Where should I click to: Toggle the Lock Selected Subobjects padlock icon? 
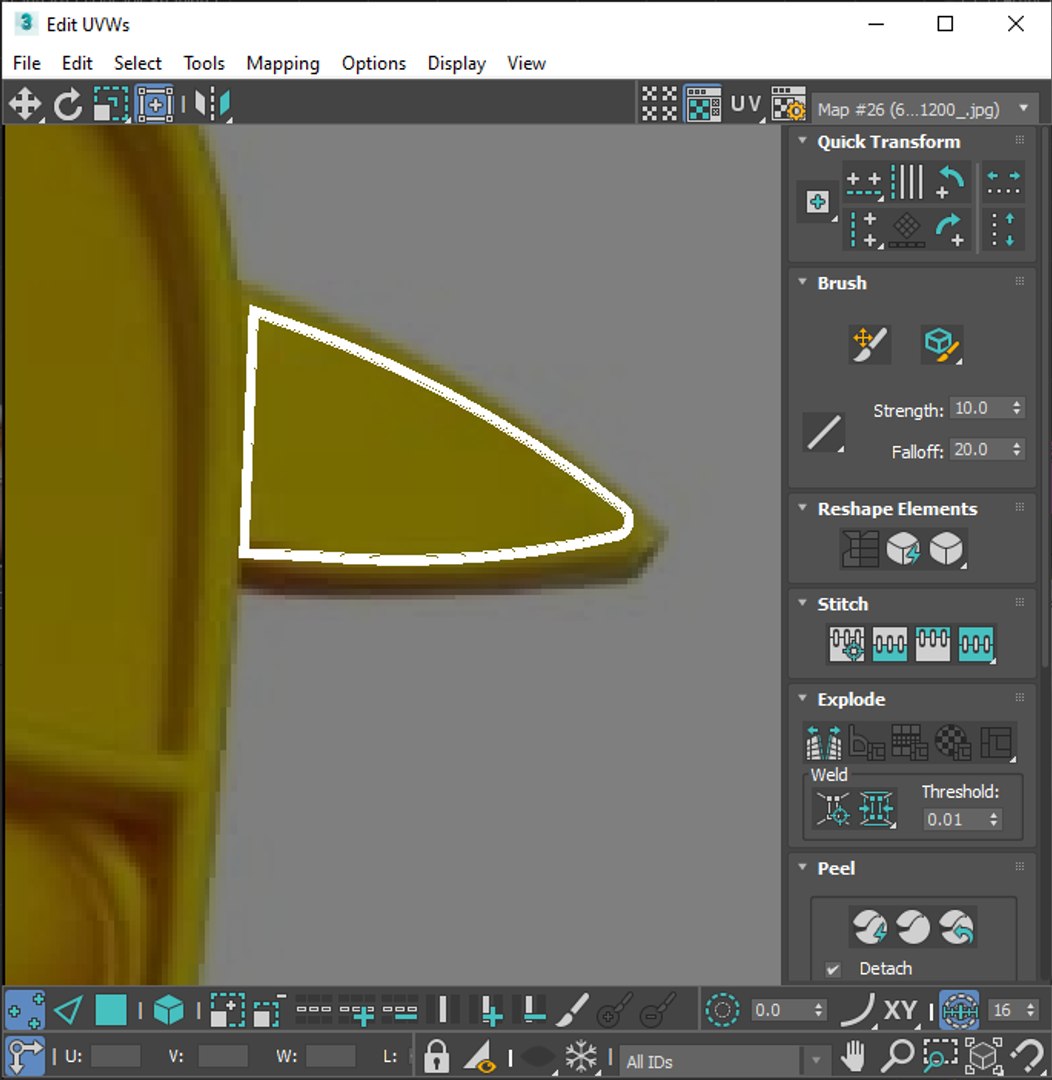click(436, 1055)
